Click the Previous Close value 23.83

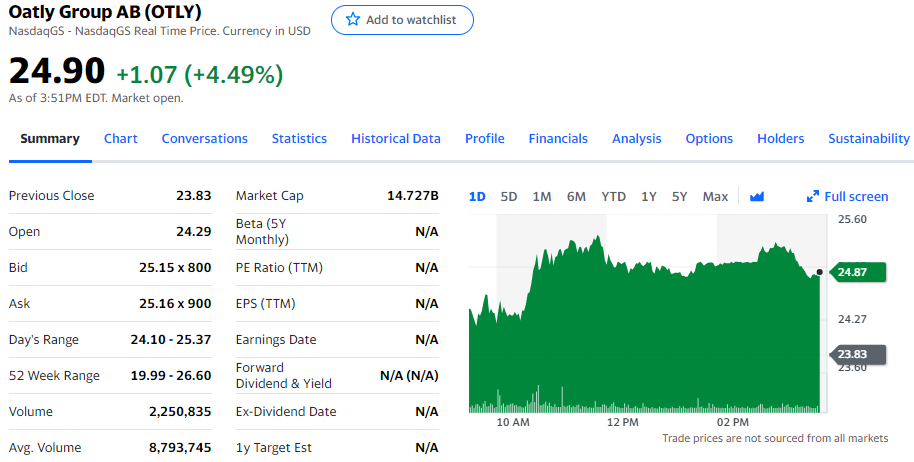(194, 196)
